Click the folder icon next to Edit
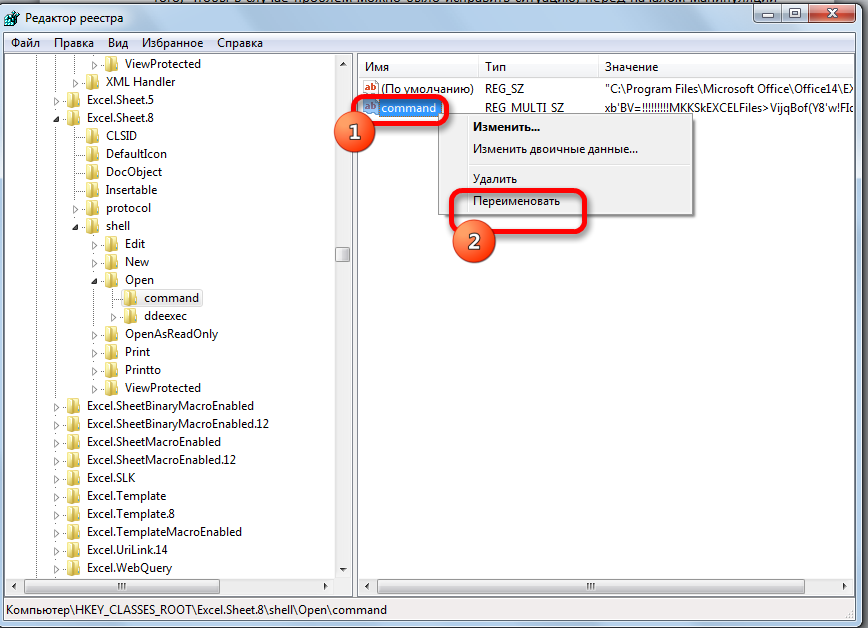Image resolution: width=868 pixels, height=628 pixels. [111, 244]
